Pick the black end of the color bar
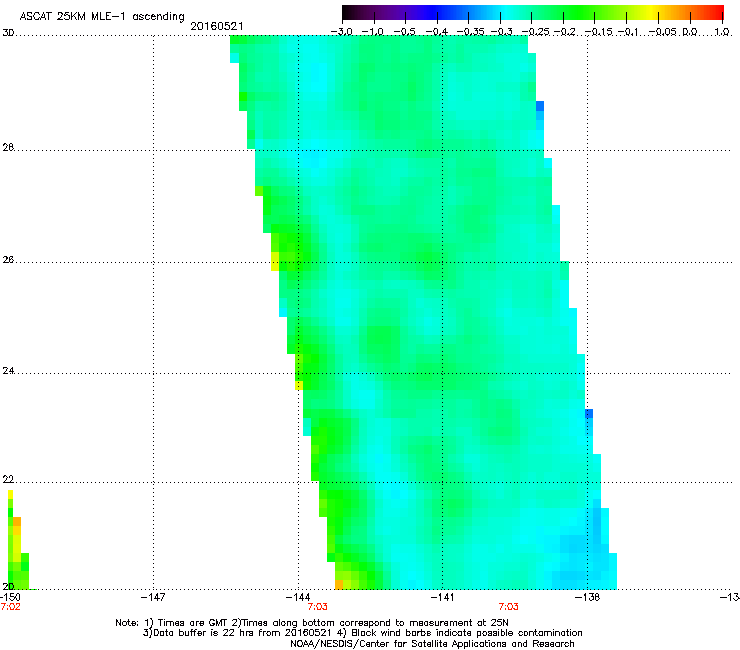 [x=348, y=13]
